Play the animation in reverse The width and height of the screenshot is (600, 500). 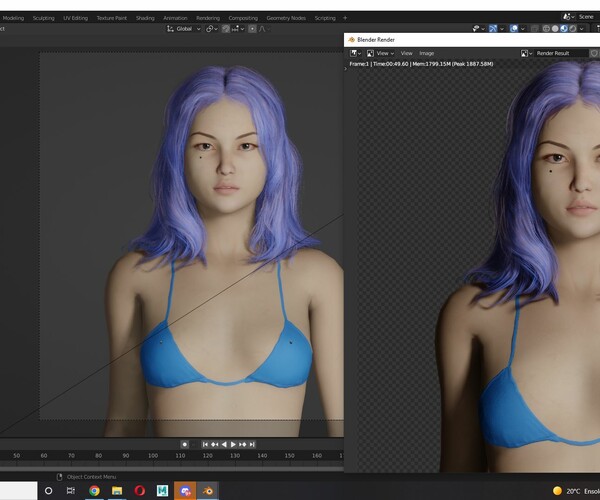click(224, 444)
